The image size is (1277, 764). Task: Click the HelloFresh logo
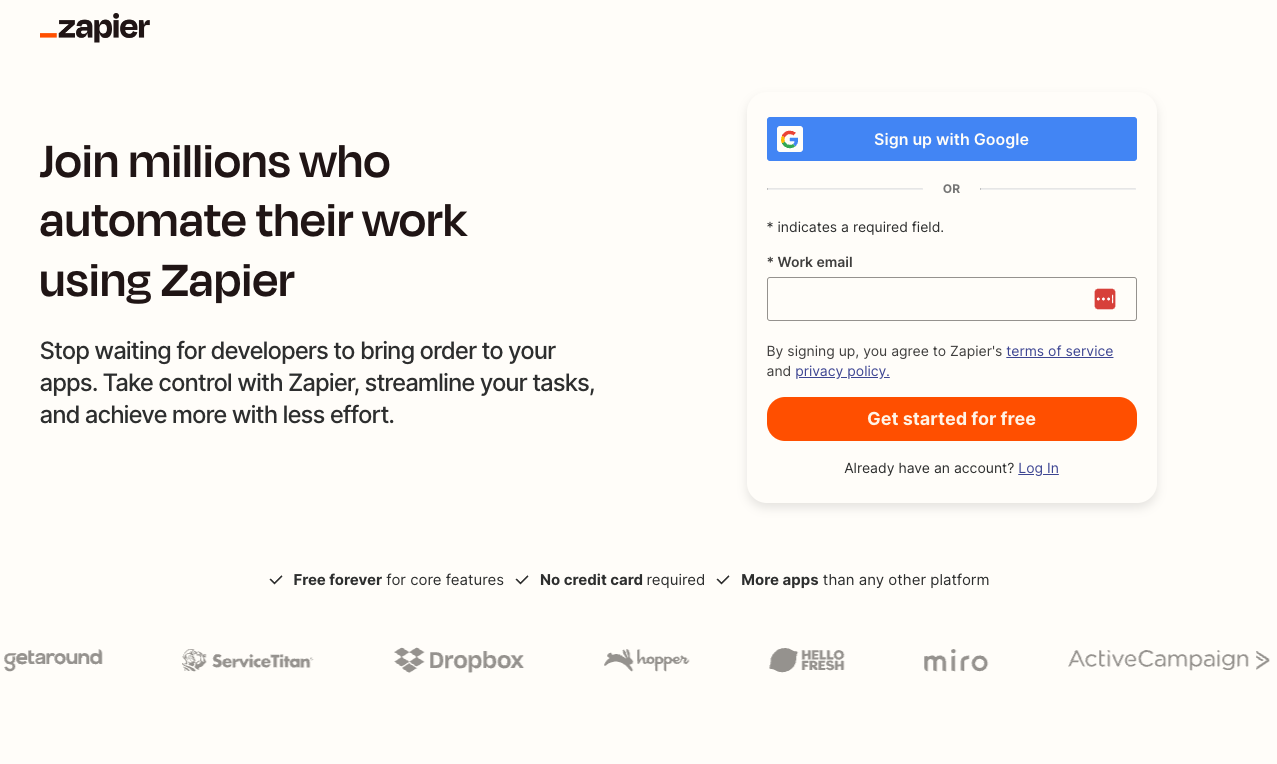tap(806, 660)
